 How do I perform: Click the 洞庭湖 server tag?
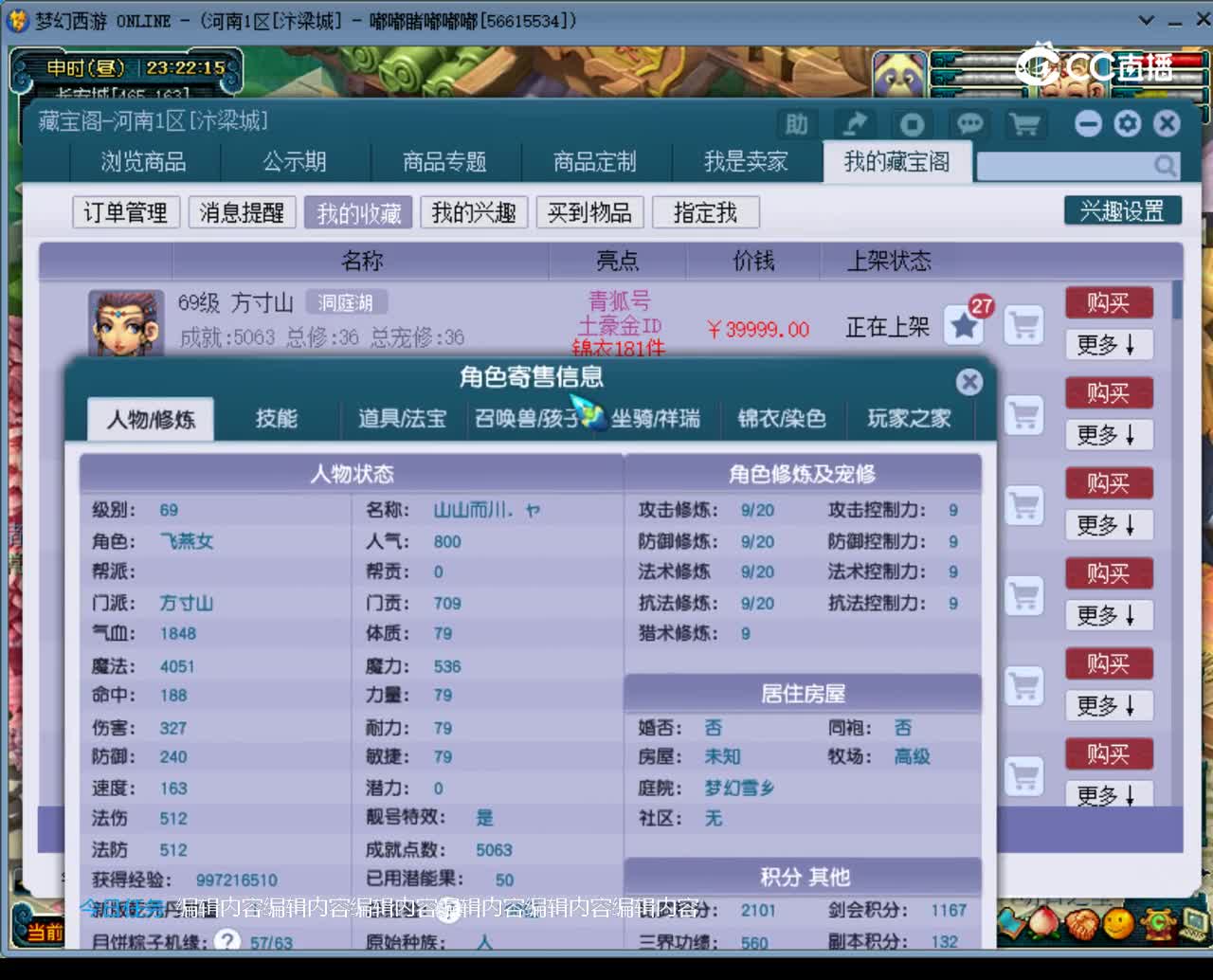(346, 303)
